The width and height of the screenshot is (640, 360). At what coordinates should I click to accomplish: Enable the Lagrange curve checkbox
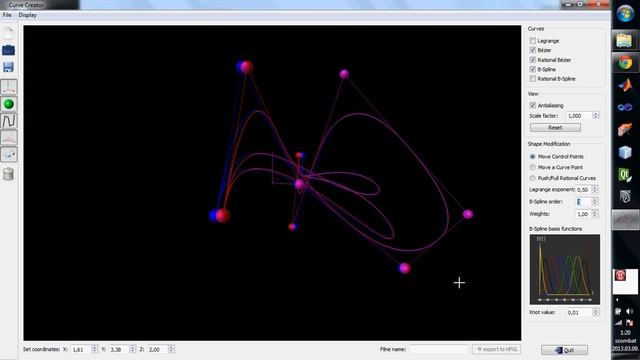533,41
